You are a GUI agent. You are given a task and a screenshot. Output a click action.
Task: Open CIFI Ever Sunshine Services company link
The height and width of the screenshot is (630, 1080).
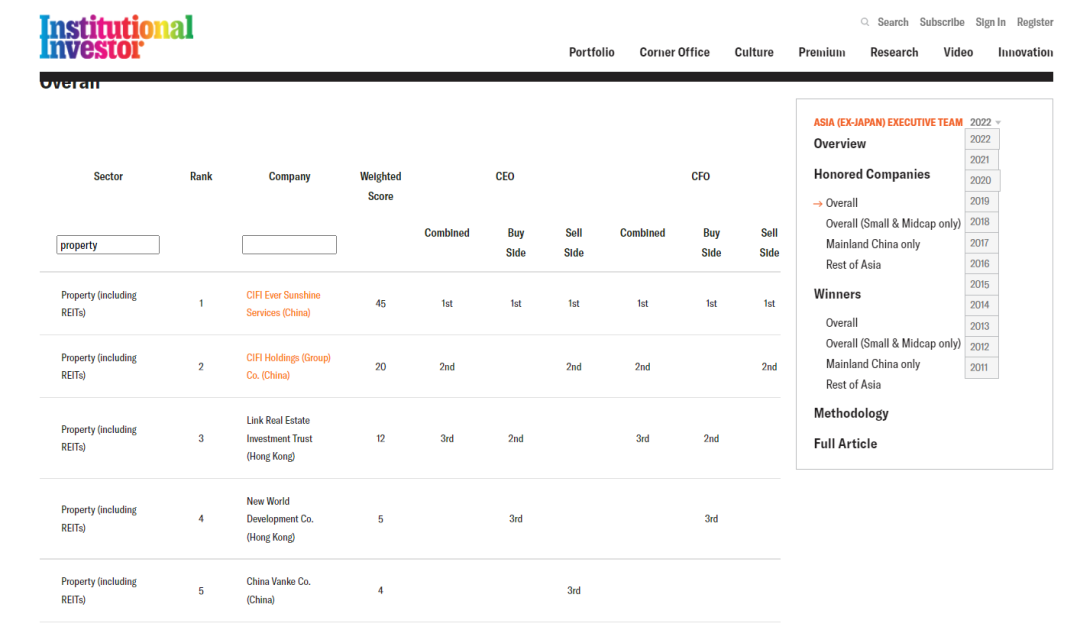click(283, 304)
